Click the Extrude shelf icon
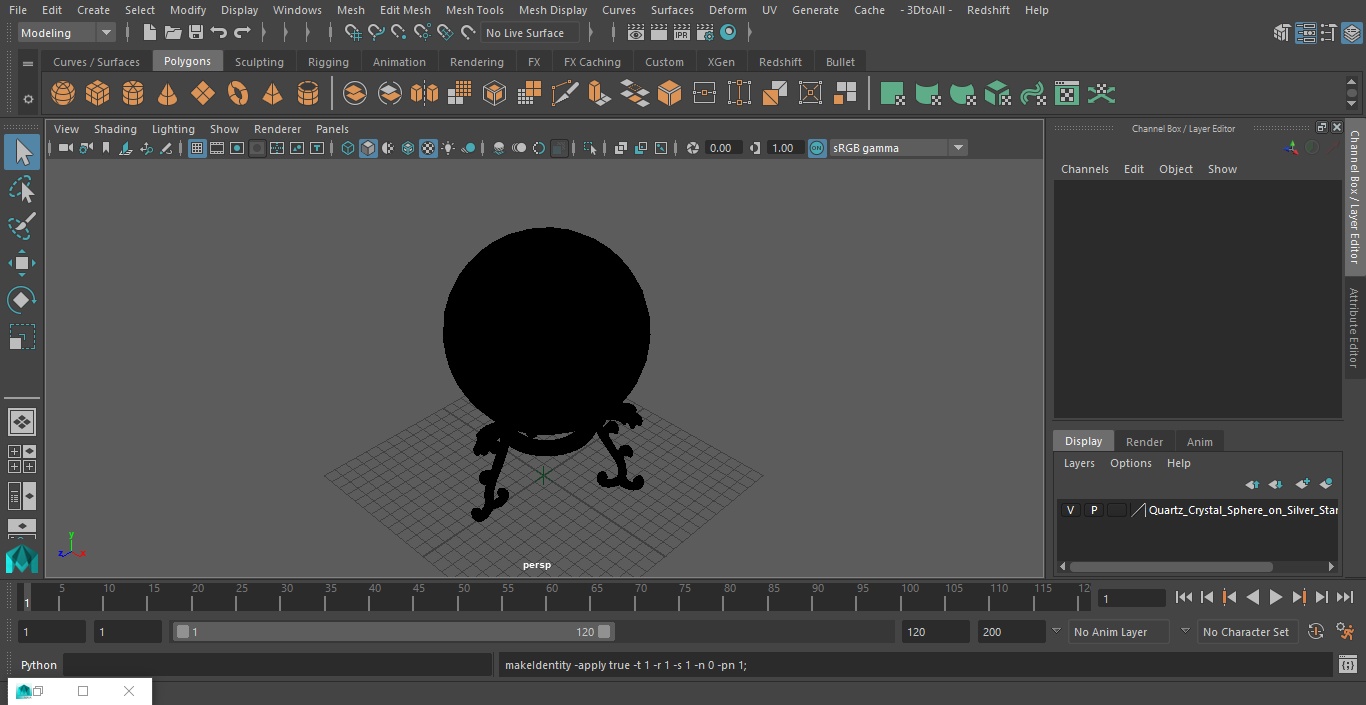 pos(599,94)
